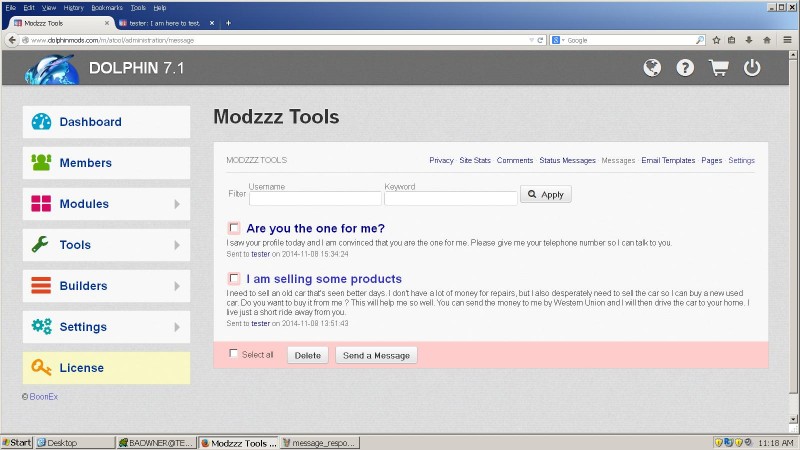Viewport: 800px width, 450px height.
Task: Bookmark this page with star icon
Action: click(716, 40)
